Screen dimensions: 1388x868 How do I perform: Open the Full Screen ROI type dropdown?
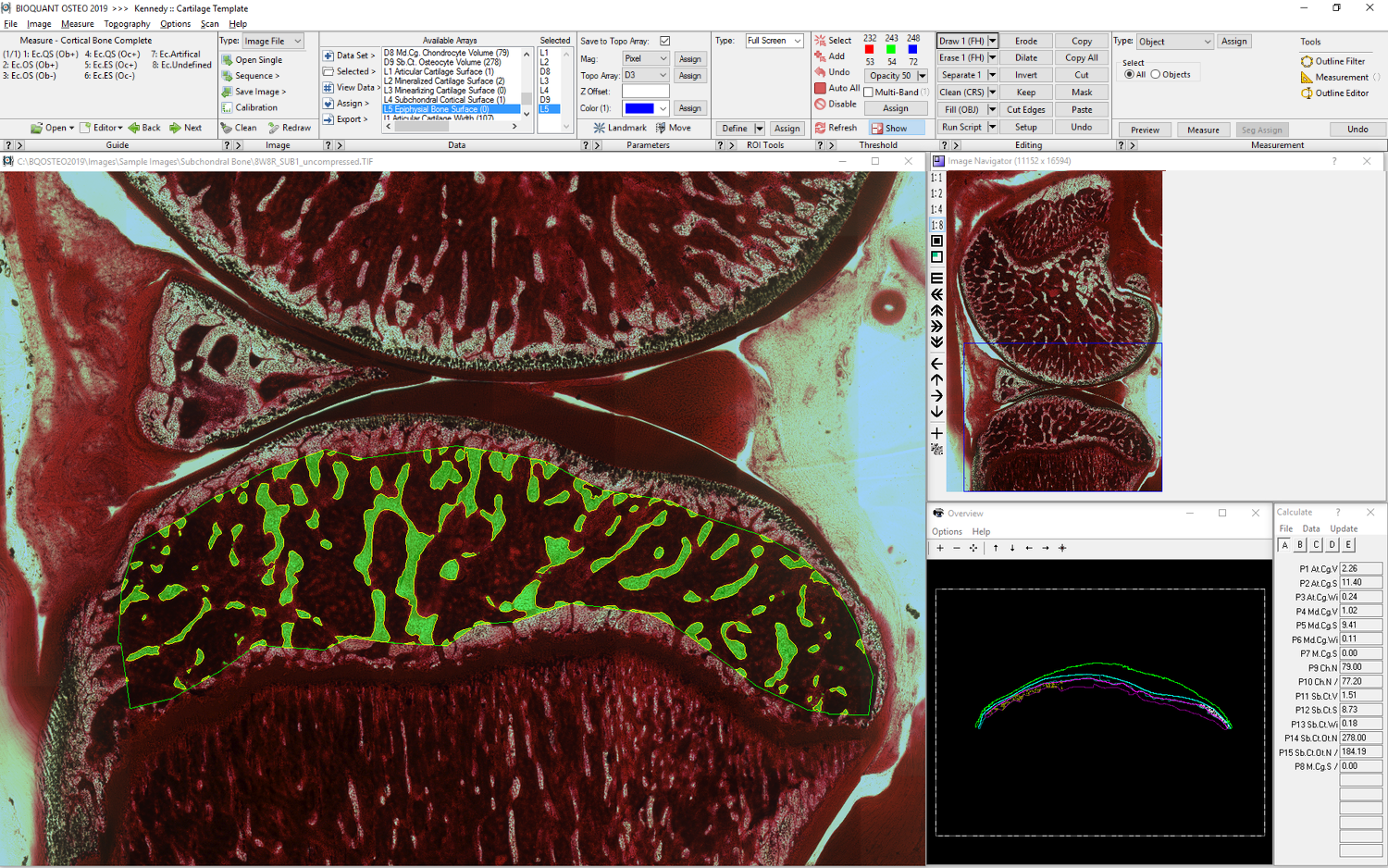(775, 41)
